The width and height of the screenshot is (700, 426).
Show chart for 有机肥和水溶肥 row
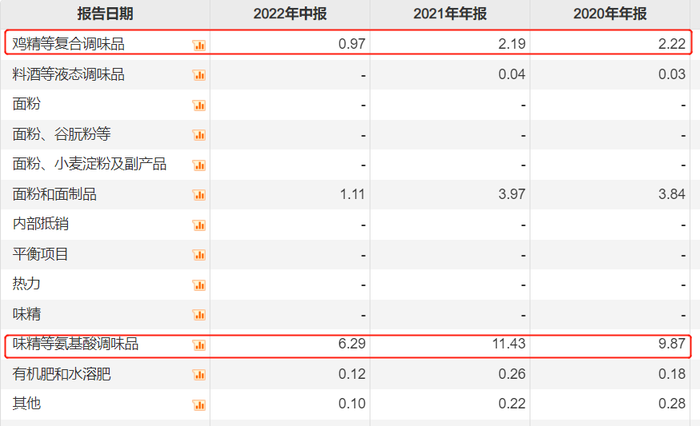coord(199,375)
